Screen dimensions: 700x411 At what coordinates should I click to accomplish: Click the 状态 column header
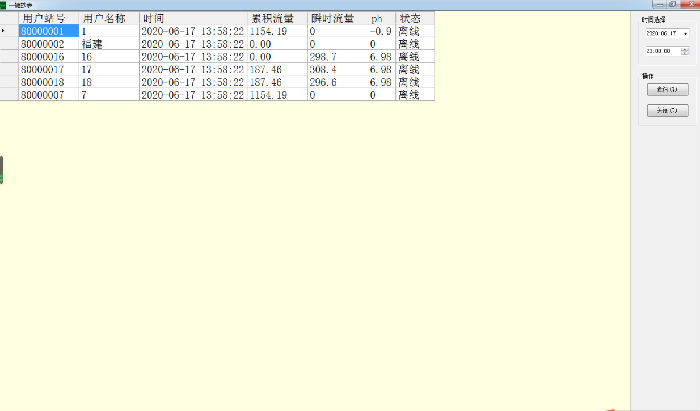tap(415, 19)
